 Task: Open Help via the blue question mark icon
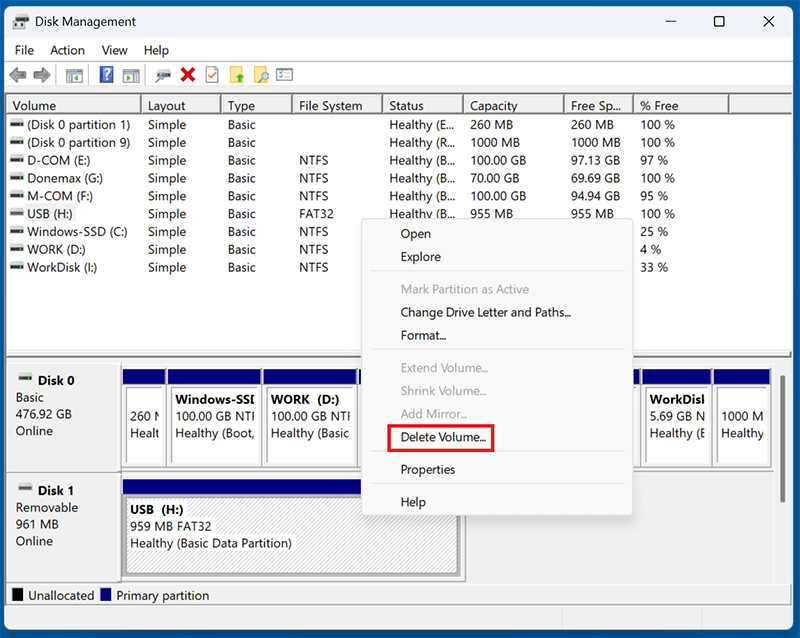click(x=107, y=75)
